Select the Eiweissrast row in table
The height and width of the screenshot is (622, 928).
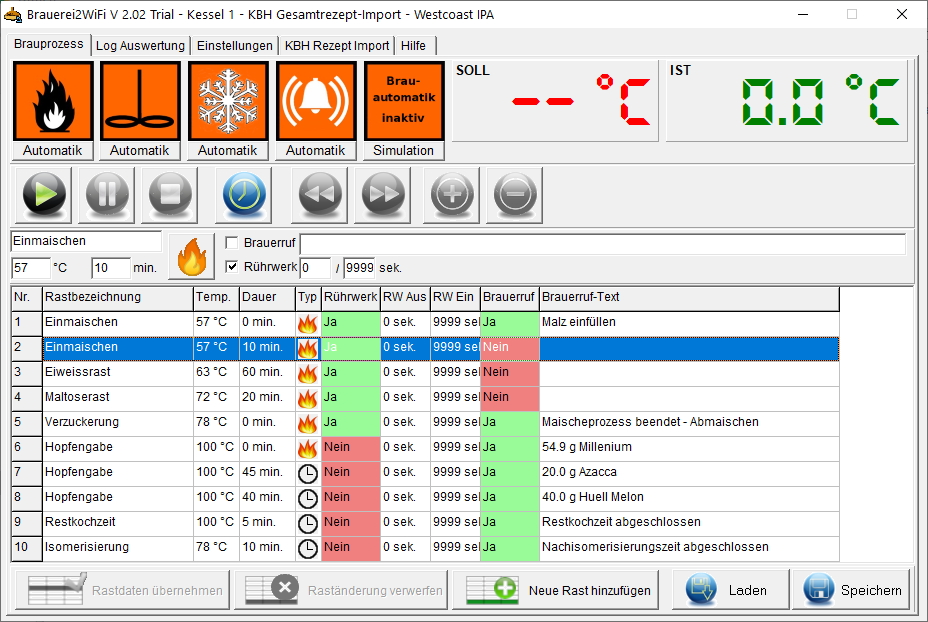point(117,372)
